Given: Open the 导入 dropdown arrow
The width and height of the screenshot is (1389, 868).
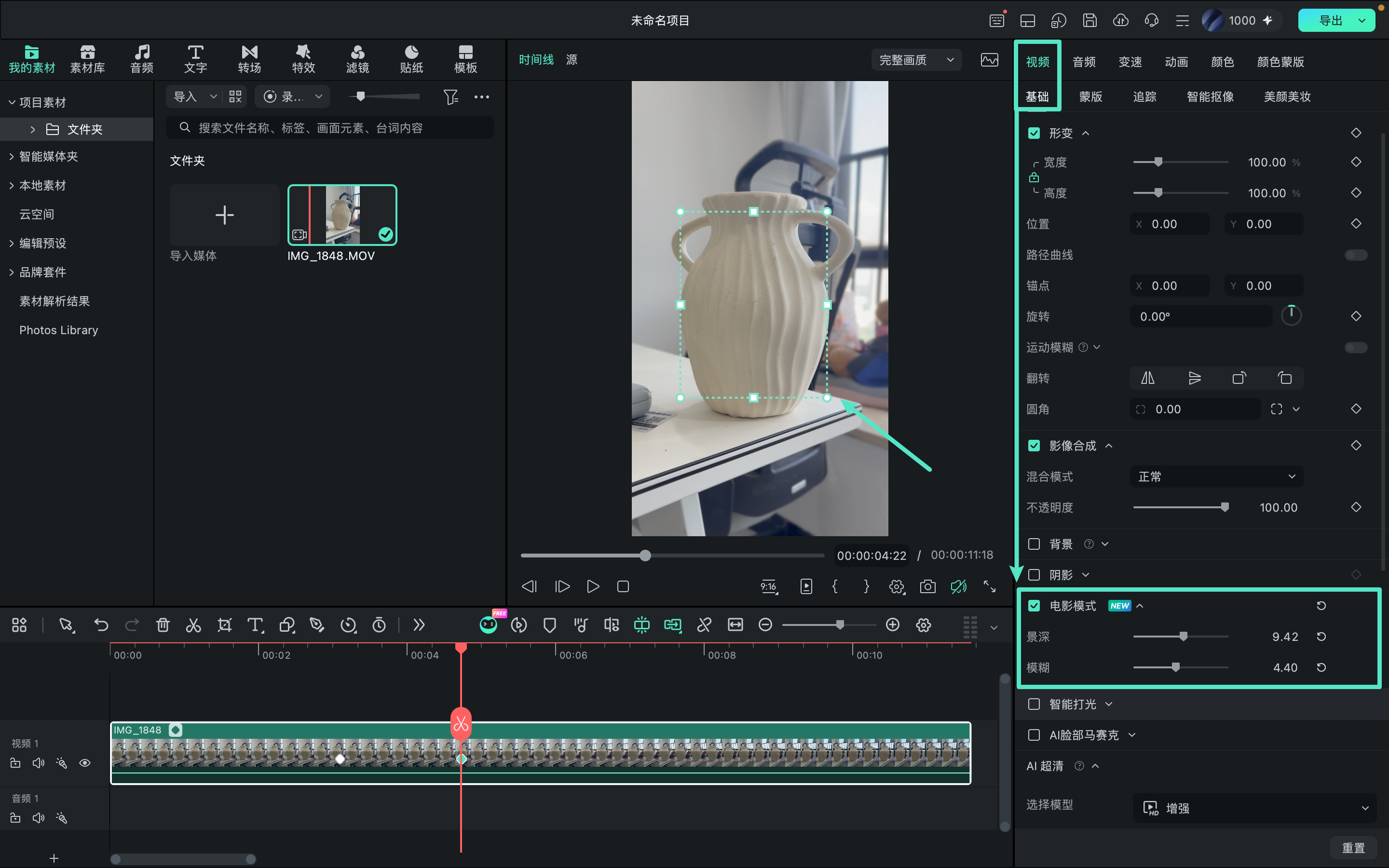Looking at the screenshot, I should (x=213, y=96).
